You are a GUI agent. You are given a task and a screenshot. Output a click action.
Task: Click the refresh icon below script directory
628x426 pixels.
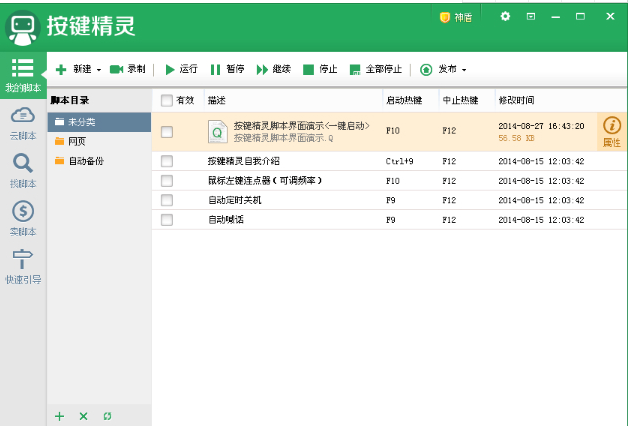[107, 416]
